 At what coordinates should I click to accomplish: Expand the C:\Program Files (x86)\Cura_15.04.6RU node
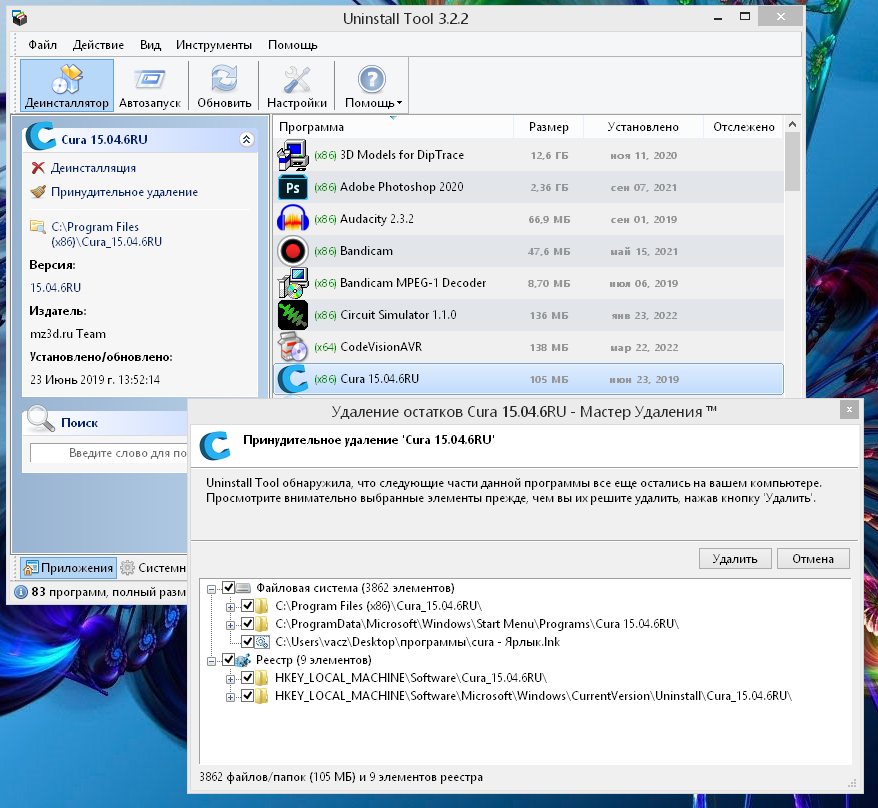(x=231, y=606)
